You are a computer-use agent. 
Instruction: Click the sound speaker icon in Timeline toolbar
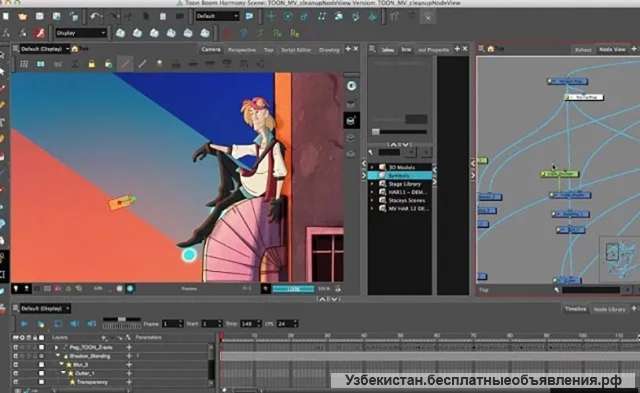click(x=74, y=324)
